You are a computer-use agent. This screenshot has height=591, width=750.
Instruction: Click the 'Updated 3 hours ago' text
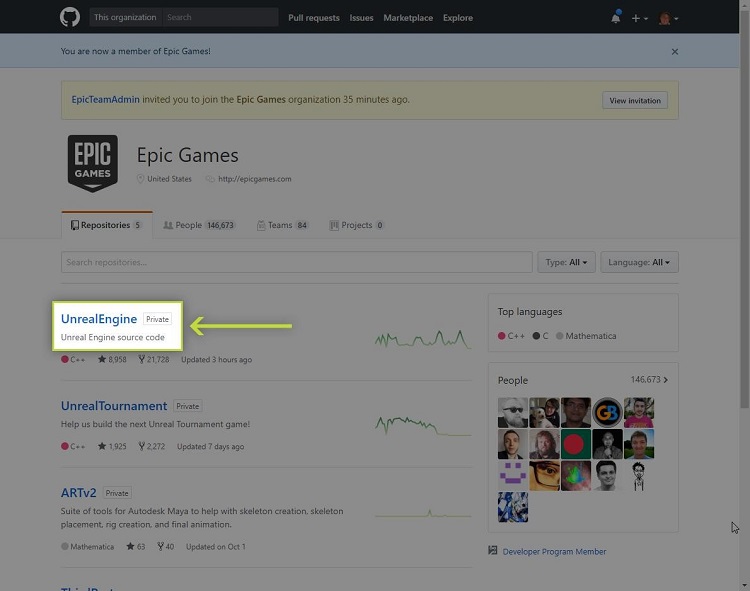[216, 360]
